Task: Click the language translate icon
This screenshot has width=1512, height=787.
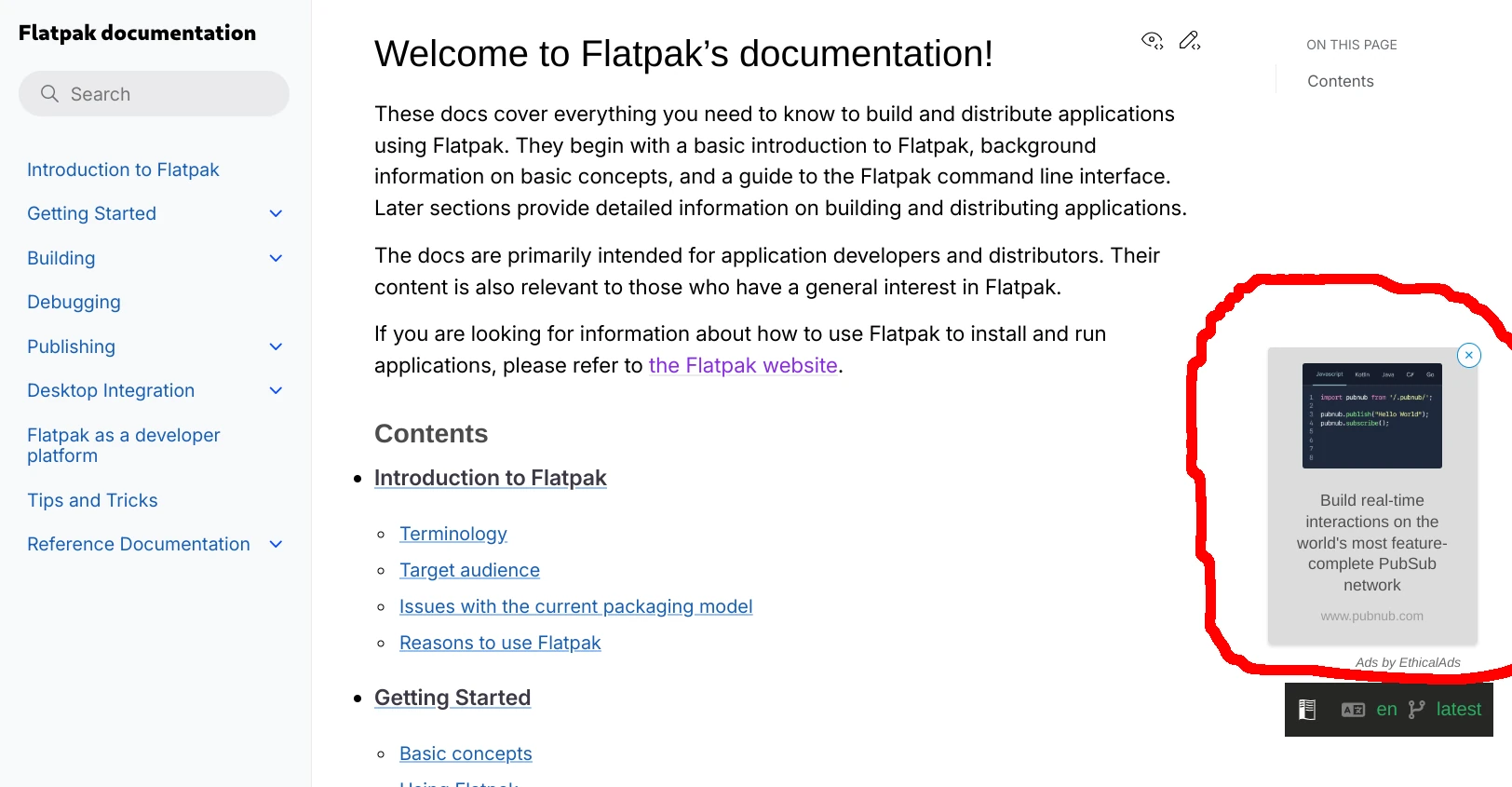Action: pos(1353,710)
